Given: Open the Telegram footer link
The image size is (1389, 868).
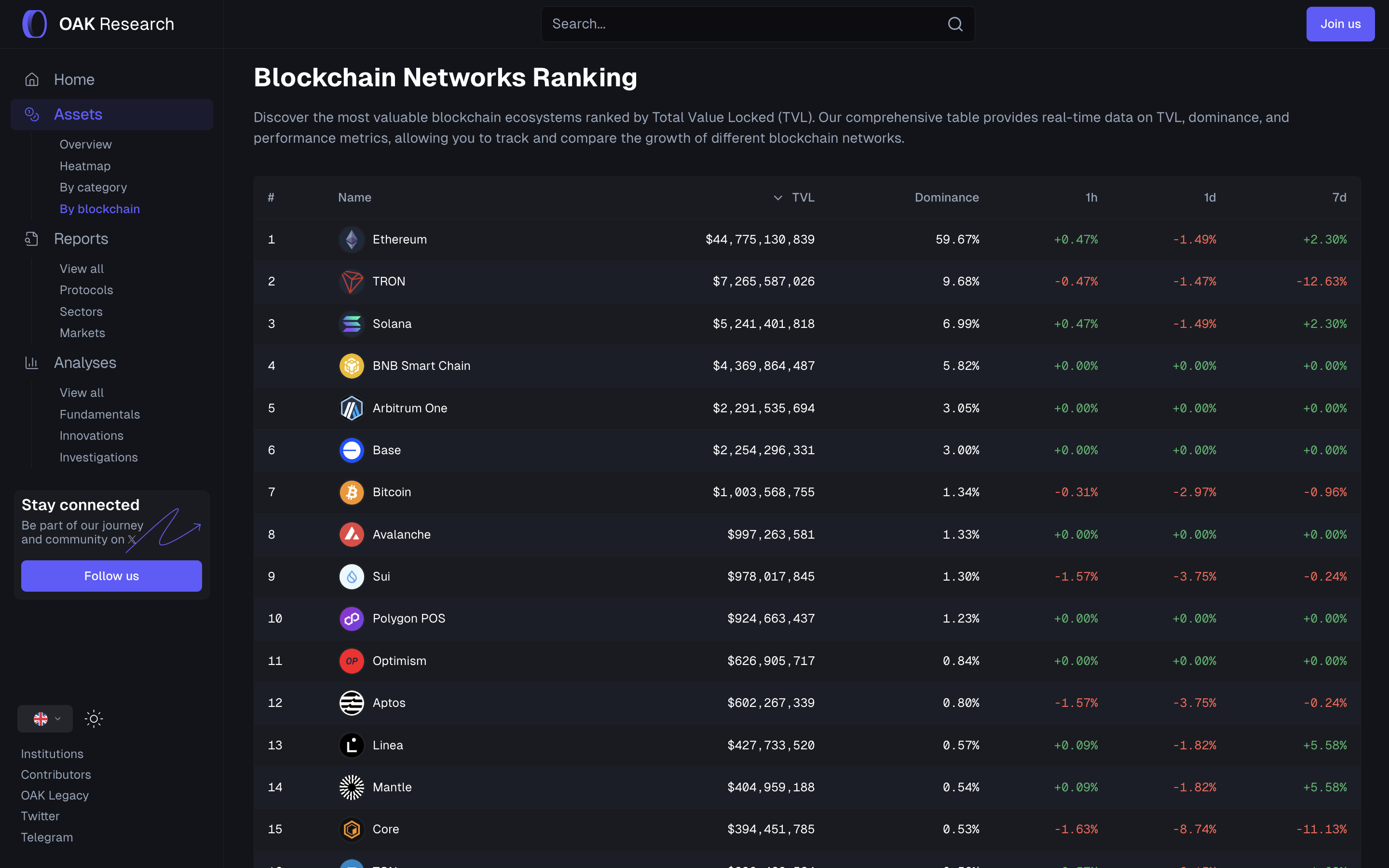Looking at the screenshot, I should 46,837.
